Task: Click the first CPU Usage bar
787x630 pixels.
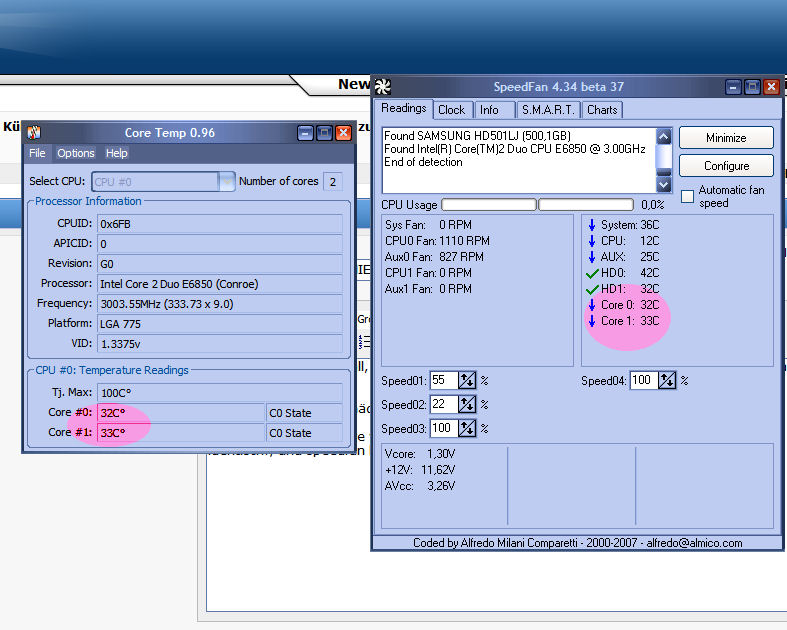Action: [489, 205]
